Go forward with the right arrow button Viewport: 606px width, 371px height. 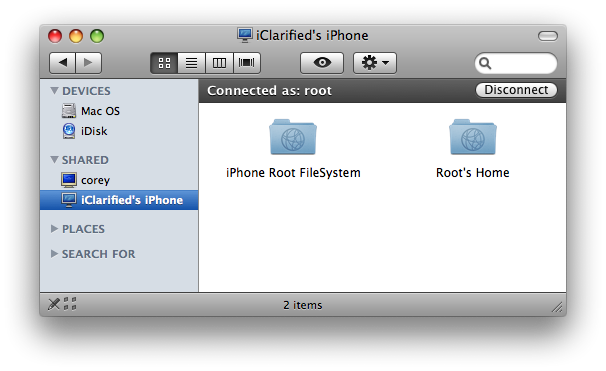click(x=89, y=63)
